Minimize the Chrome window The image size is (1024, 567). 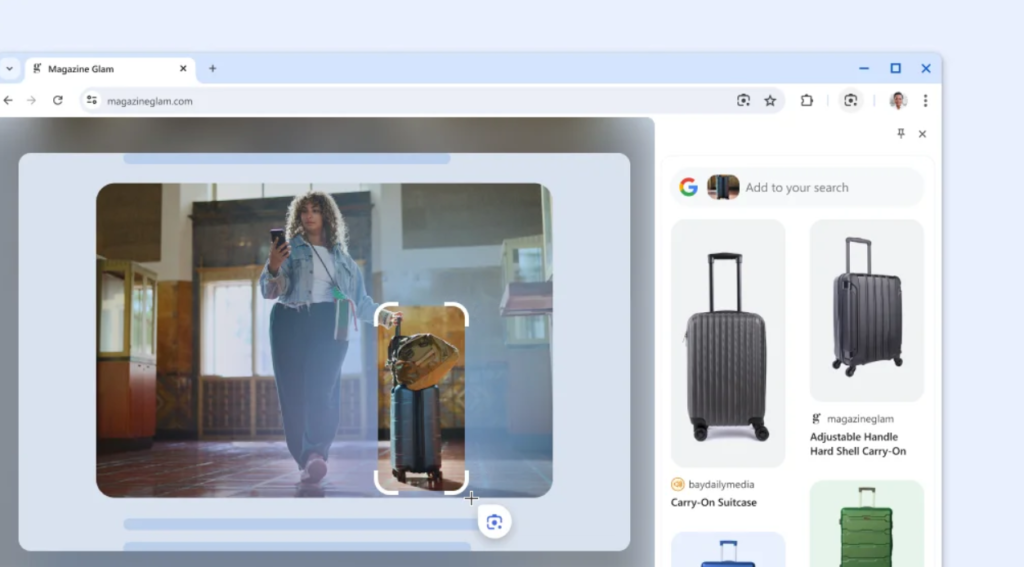[x=864, y=69]
